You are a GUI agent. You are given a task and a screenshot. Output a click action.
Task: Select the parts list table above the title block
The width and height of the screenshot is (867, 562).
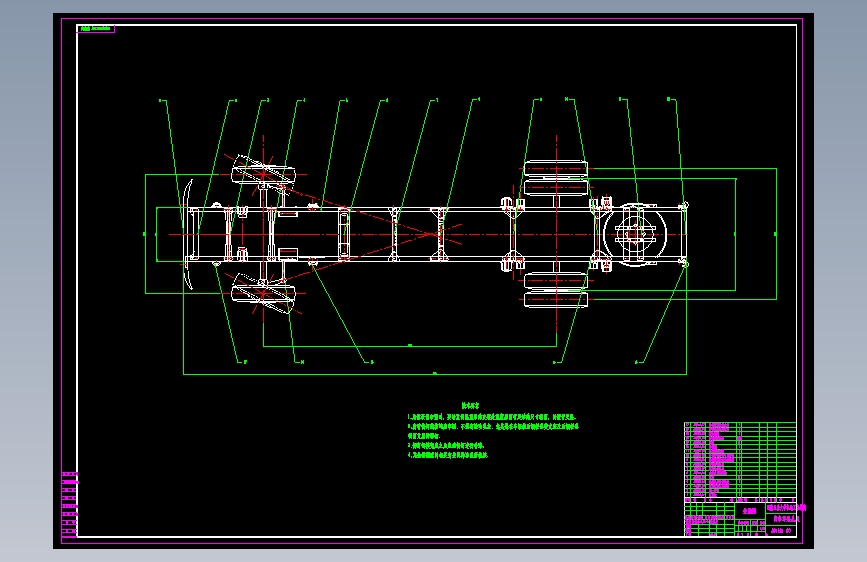[740, 460]
